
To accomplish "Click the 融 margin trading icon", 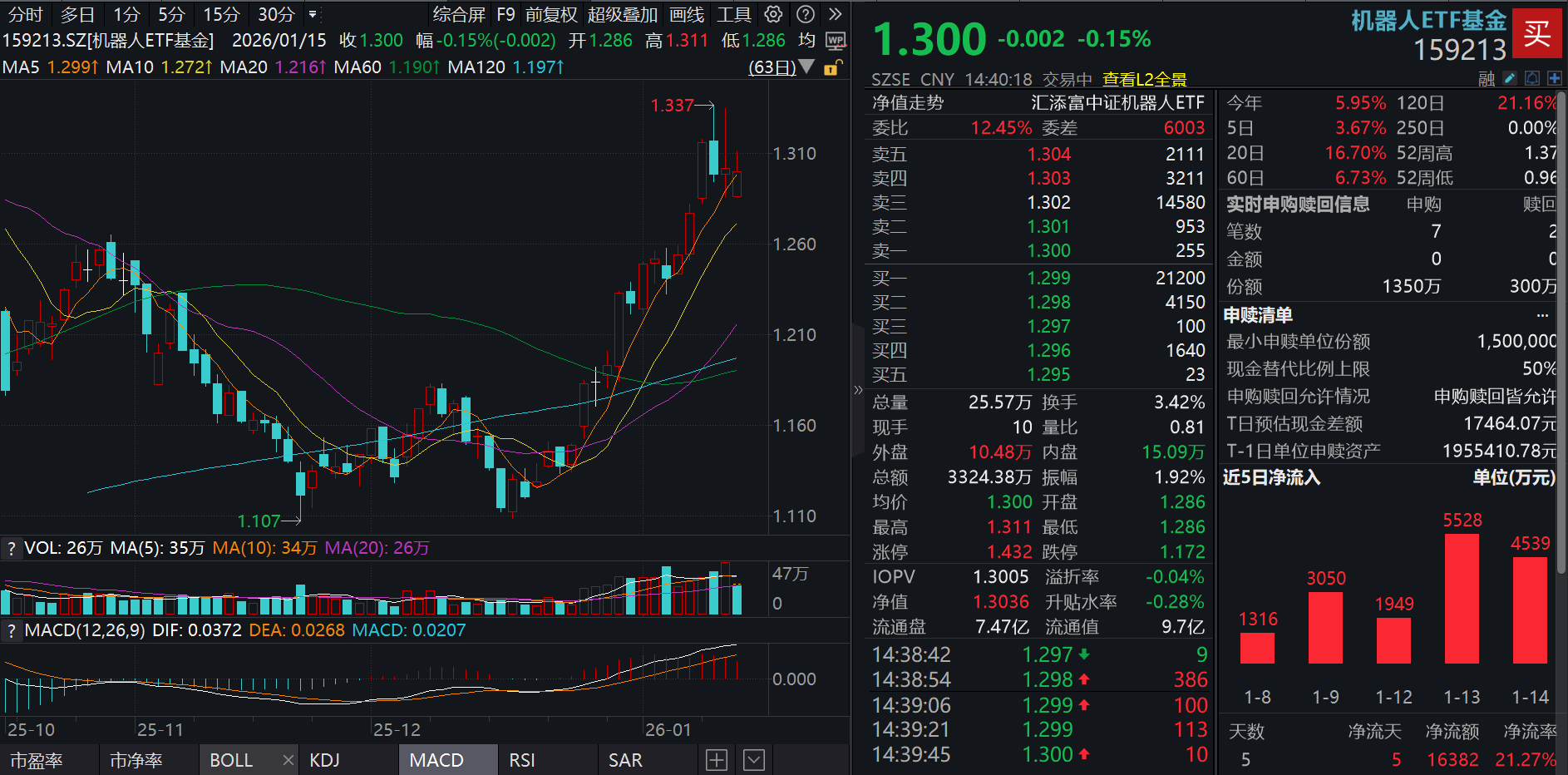I will [1487, 77].
